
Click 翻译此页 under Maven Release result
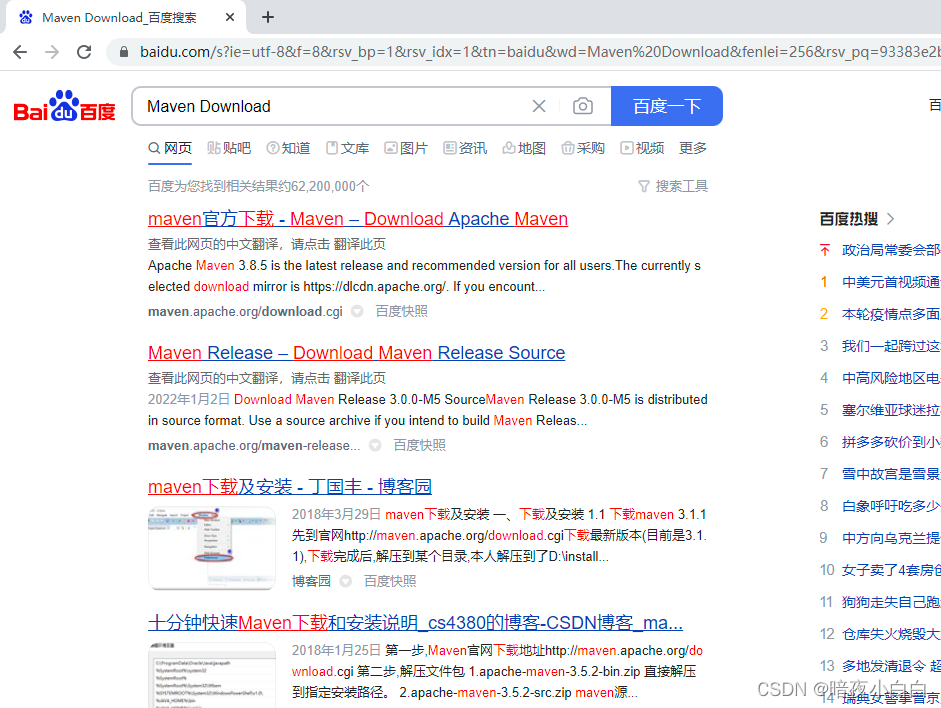pyautogui.click(x=359, y=378)
